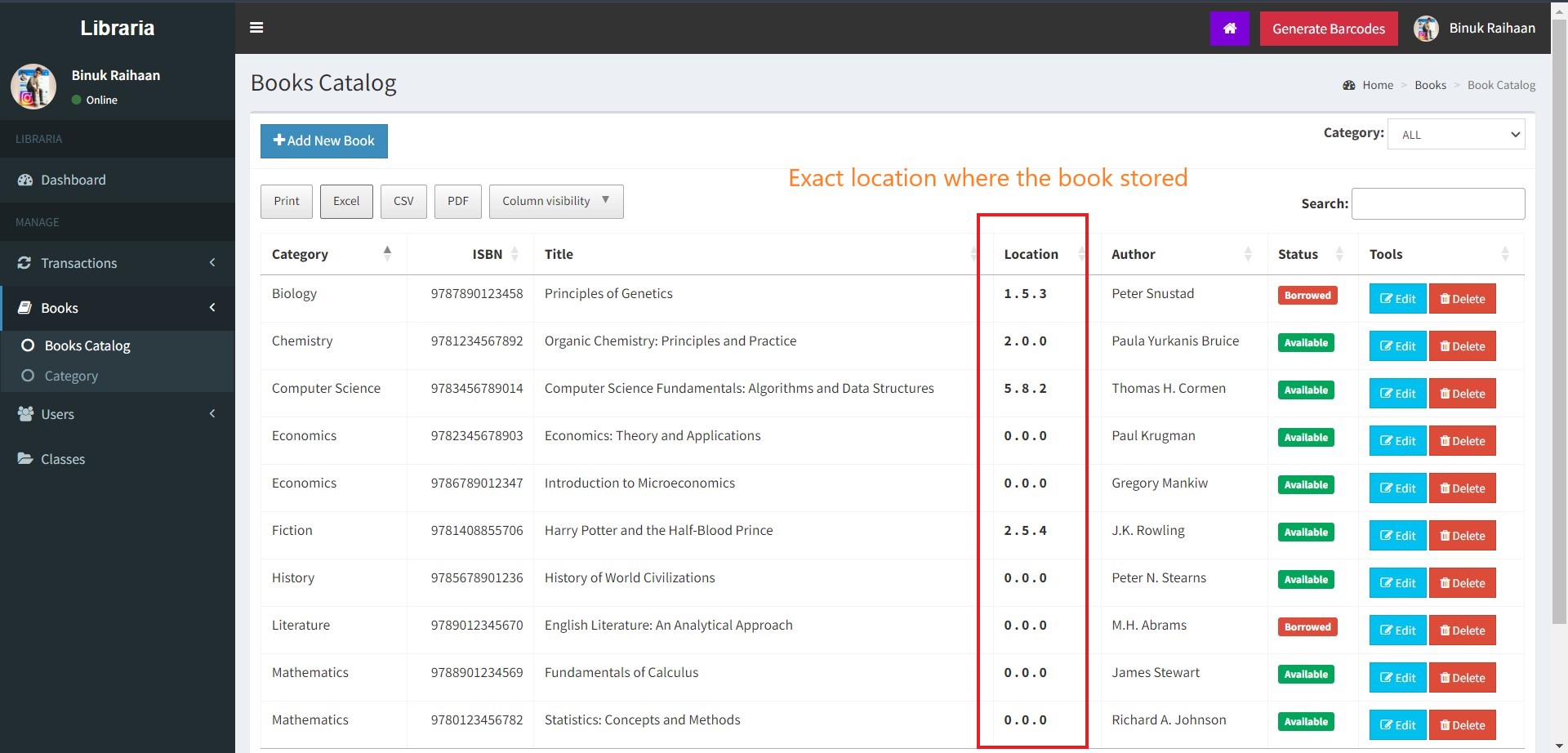Focus the Search input field
Image resolution: width=1568 pixels, height=753 pixels.
click(1438, 204)
